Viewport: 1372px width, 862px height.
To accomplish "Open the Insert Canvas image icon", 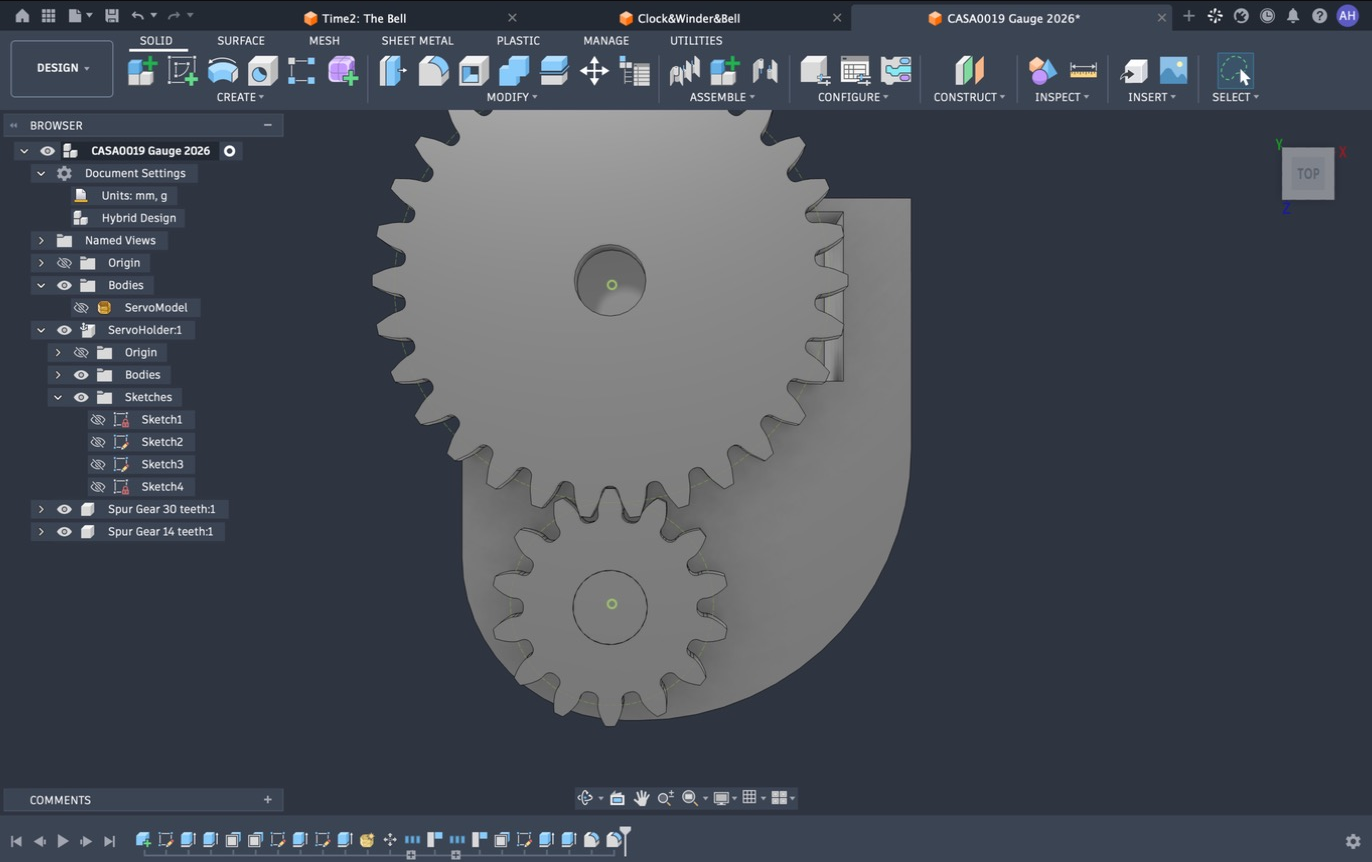I will 1173,70.
